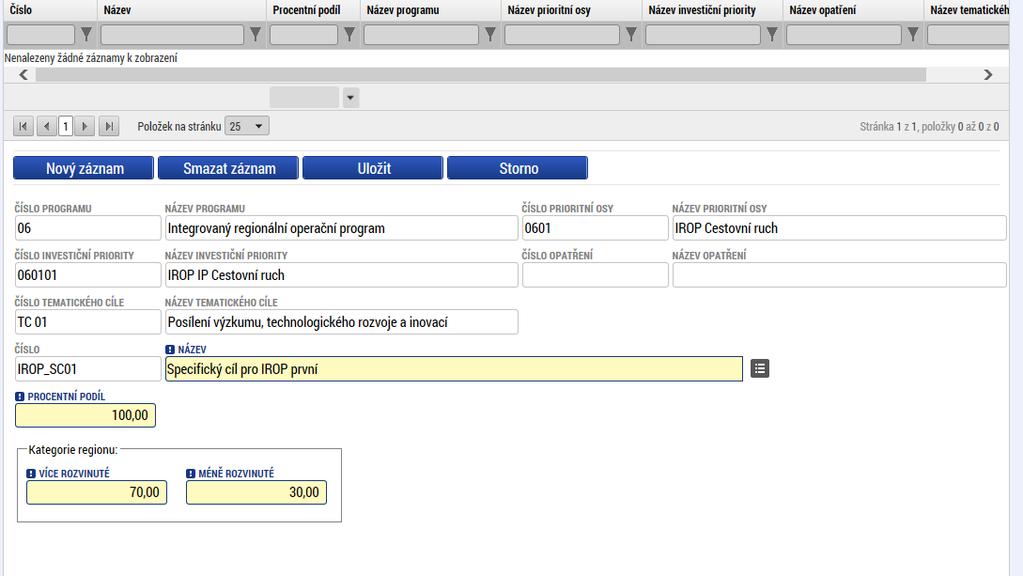Click the Název column filter text box
Screen dimensions: 1023x576
coord(172,35)
